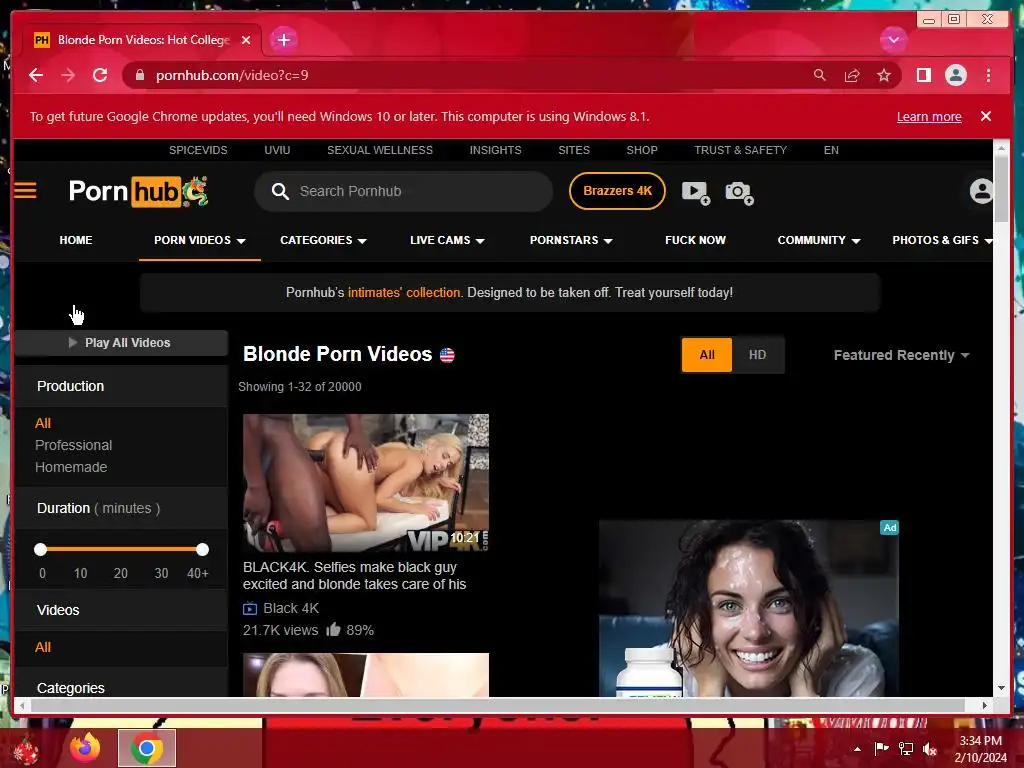
Task: Open the Shop link in the top bar
Action: 642,150
